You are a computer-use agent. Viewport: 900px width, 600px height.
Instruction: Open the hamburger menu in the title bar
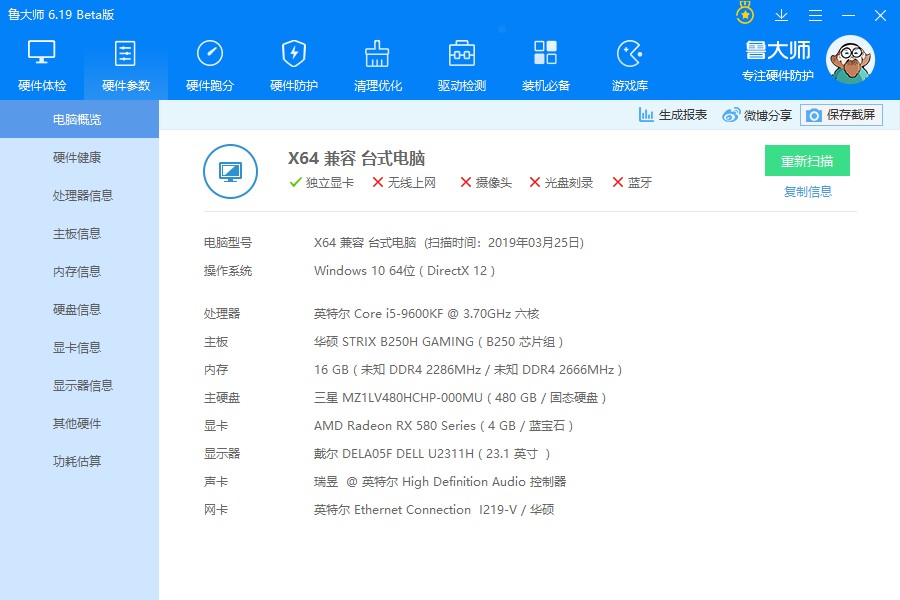point(815,15)
